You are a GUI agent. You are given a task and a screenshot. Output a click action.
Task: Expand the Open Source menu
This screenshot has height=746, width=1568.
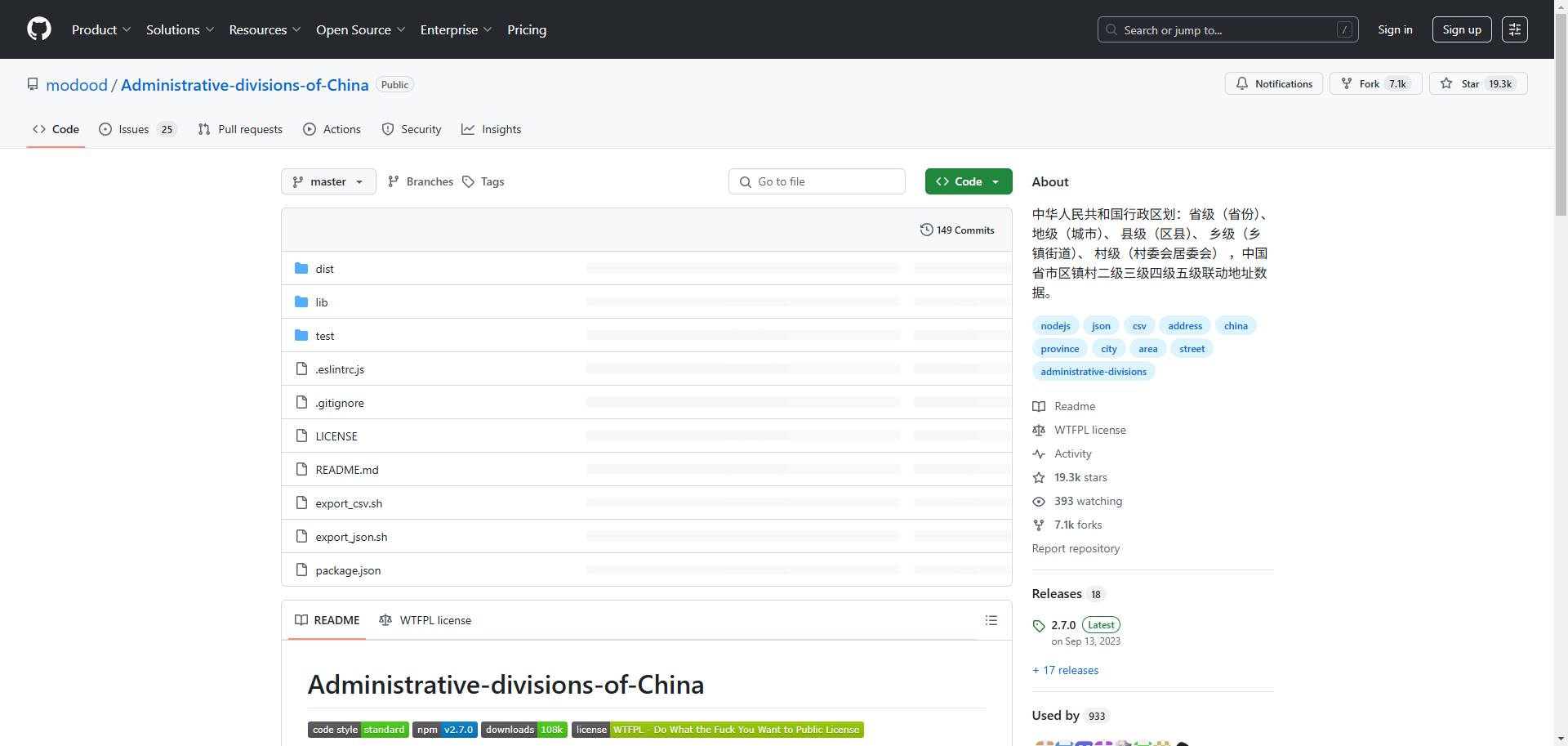click(x=360, y=29)
